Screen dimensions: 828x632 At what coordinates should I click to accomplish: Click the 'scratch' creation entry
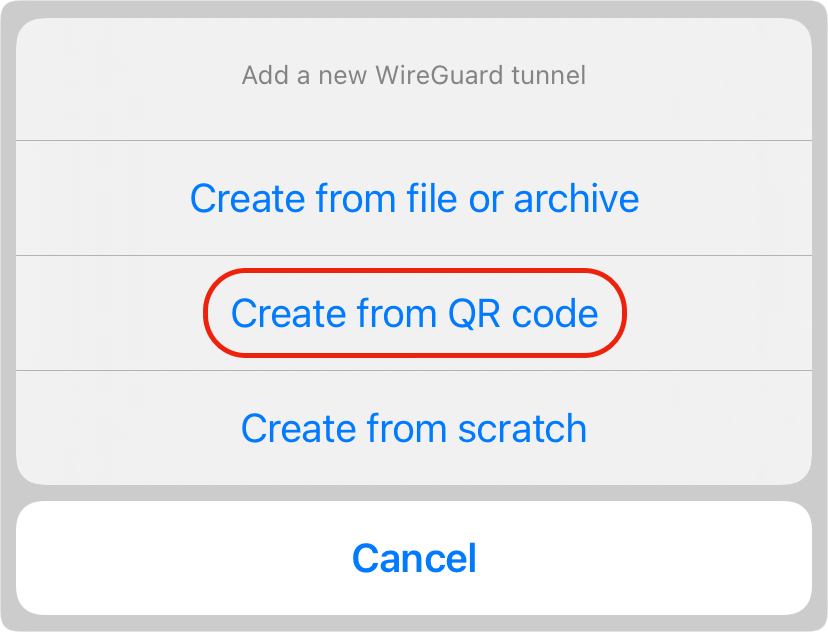[414, 428]
